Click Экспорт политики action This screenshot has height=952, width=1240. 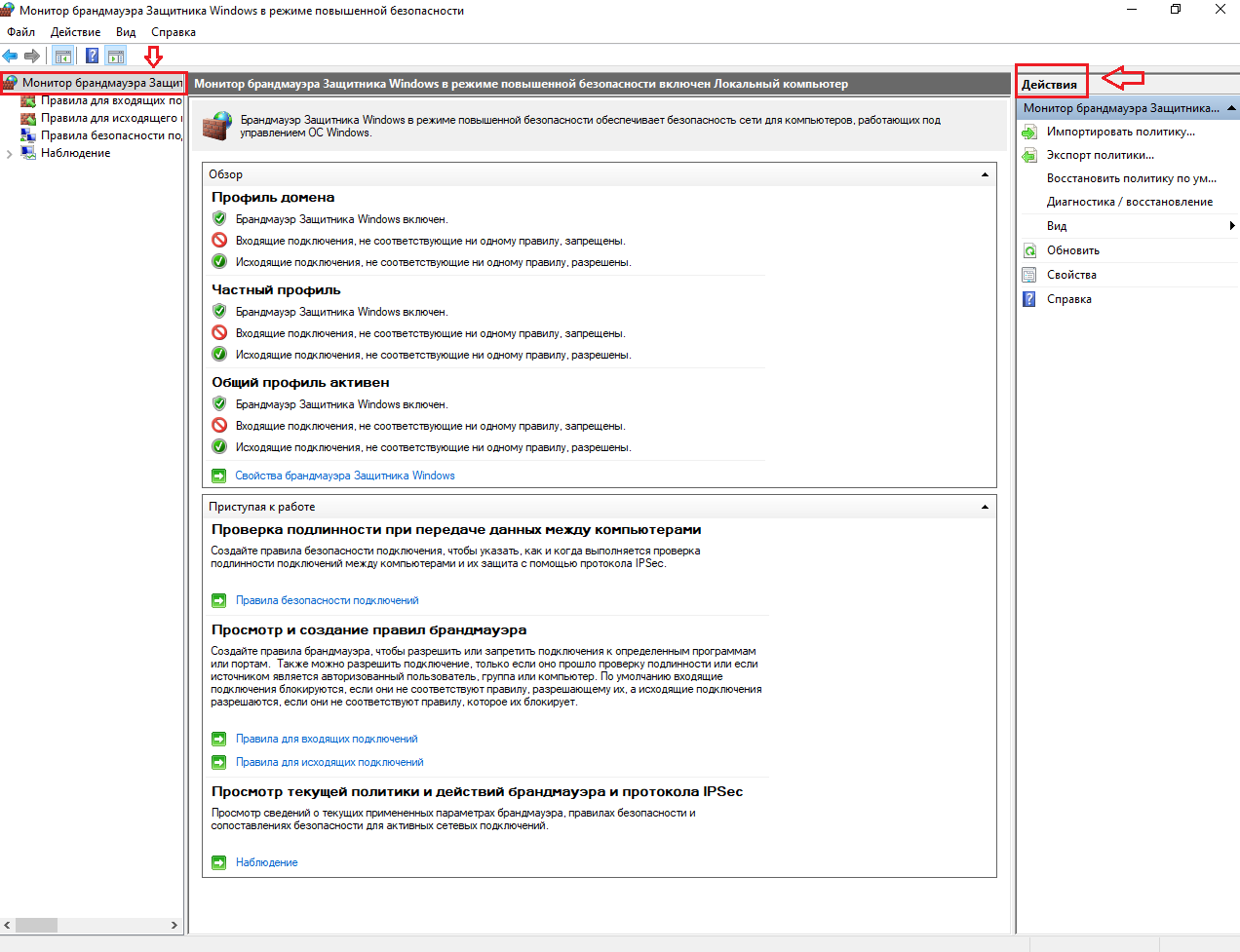(x=1101, y=155)
